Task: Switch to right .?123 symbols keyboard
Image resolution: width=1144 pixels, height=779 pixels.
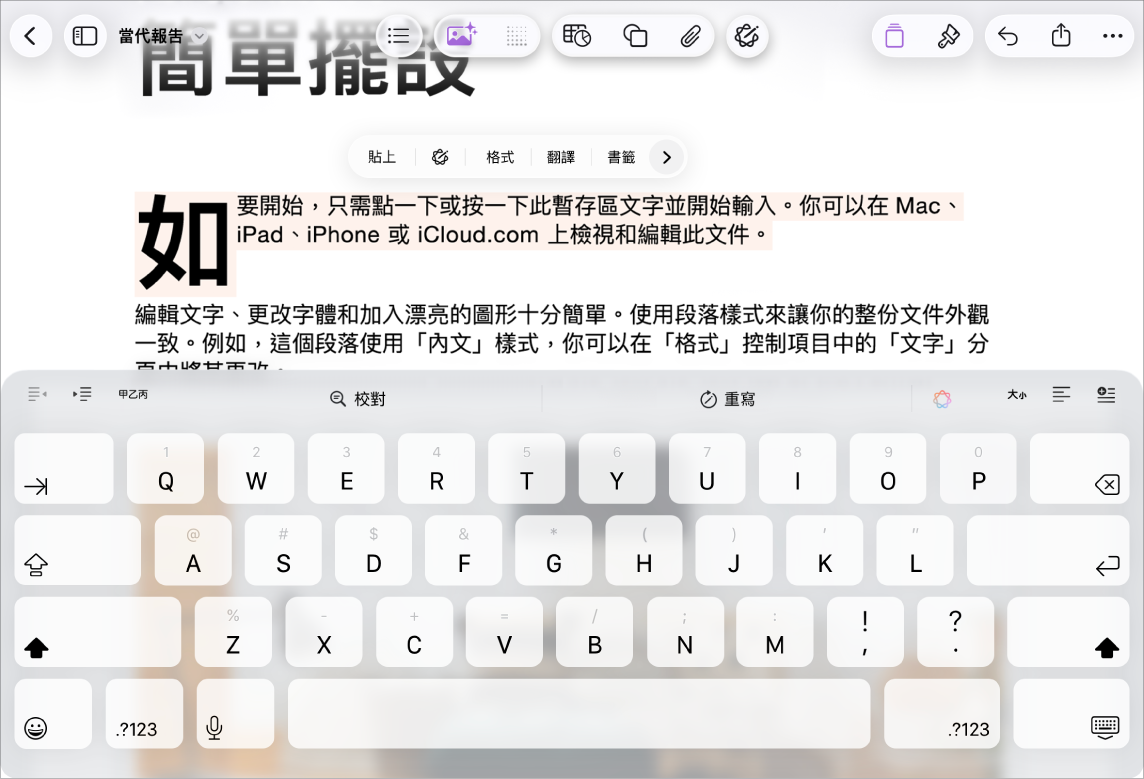Action: click(x=942, y=714)
